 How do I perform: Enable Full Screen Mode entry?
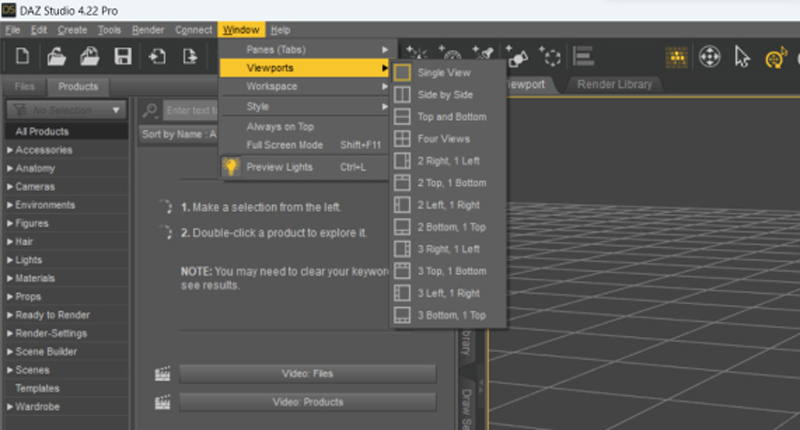pos(282,144)
